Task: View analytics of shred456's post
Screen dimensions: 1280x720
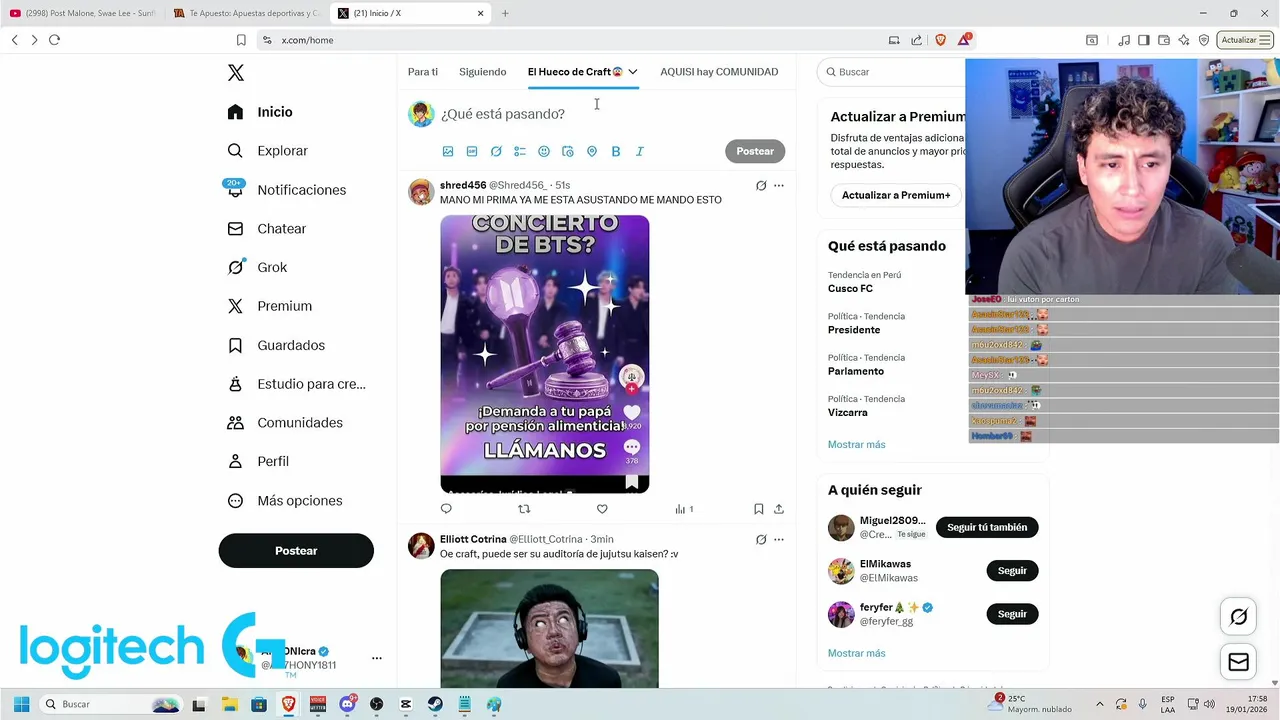Action: click(684, 509)
